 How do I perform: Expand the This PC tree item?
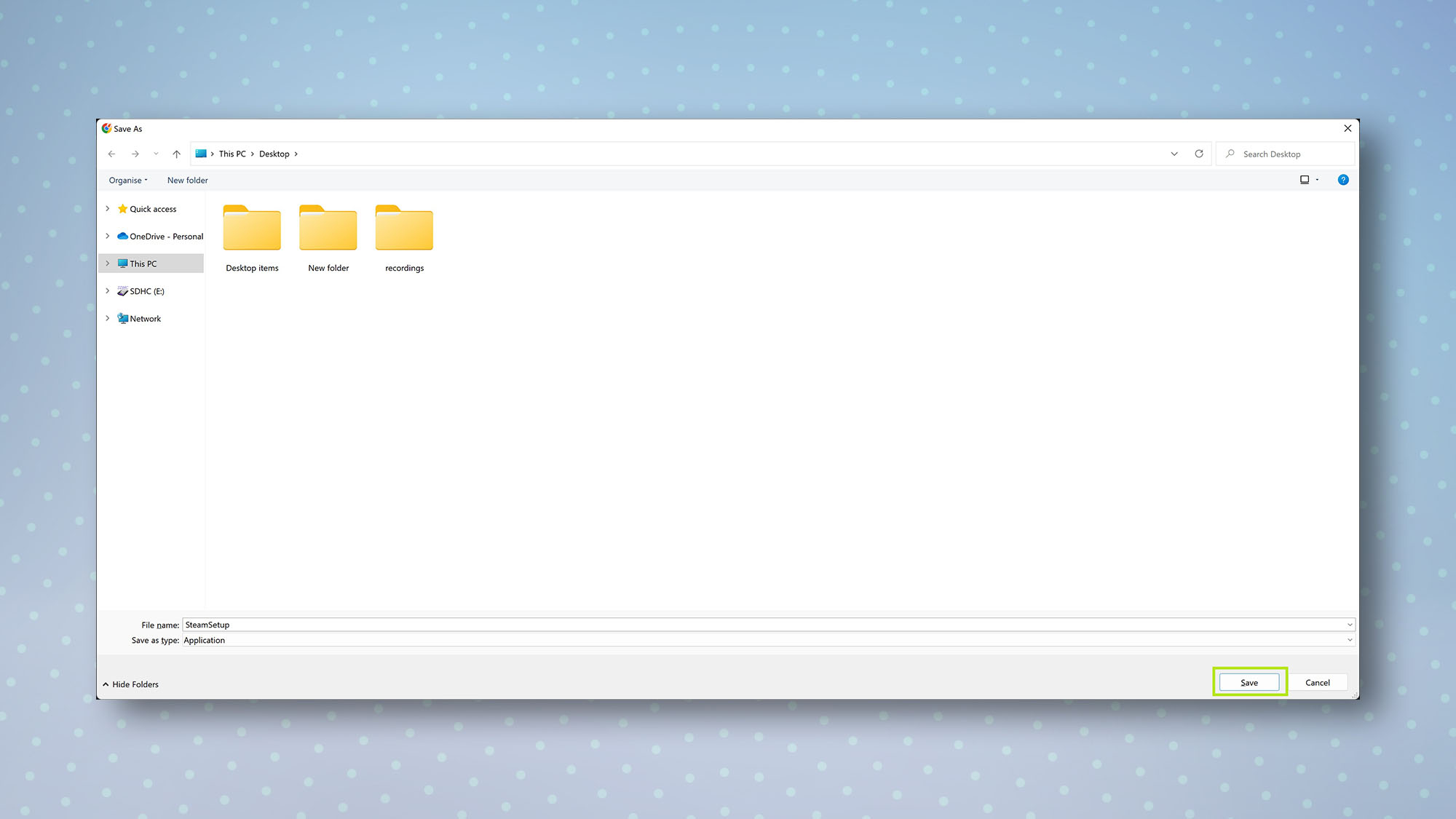coord(108,263)
